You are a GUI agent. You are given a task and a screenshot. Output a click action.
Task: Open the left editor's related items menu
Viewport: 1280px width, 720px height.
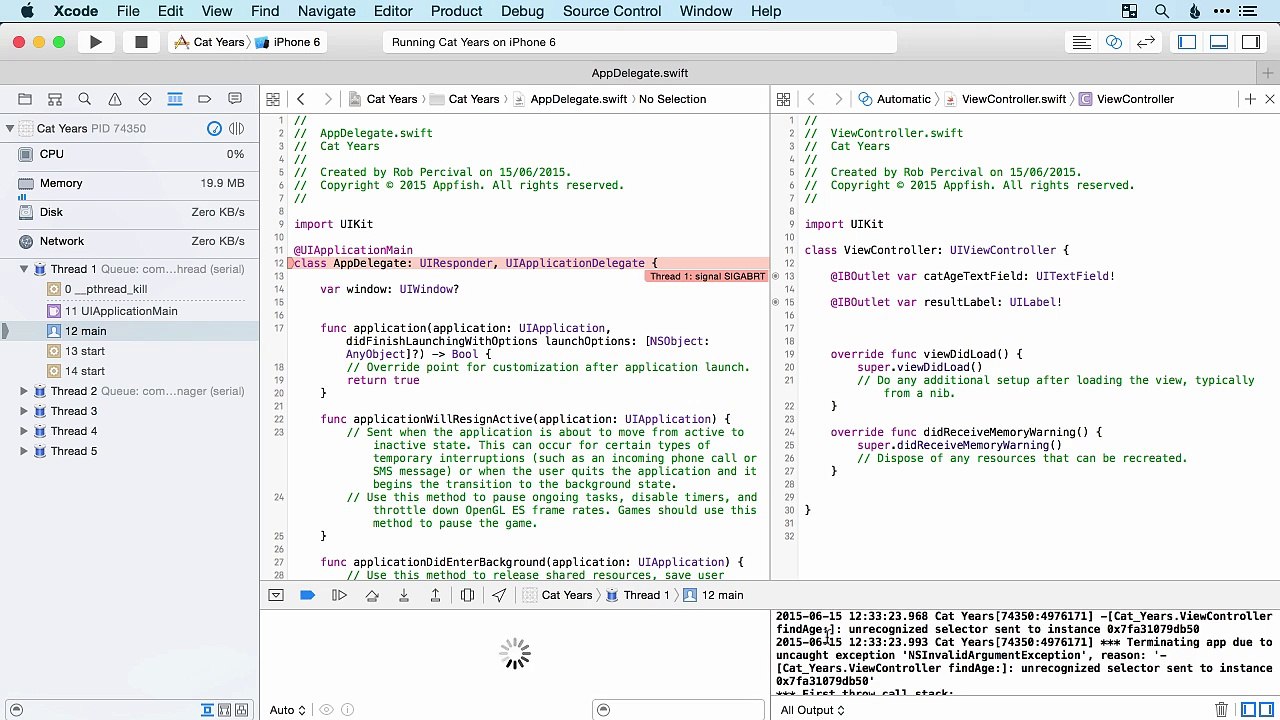tap(272, 99)
